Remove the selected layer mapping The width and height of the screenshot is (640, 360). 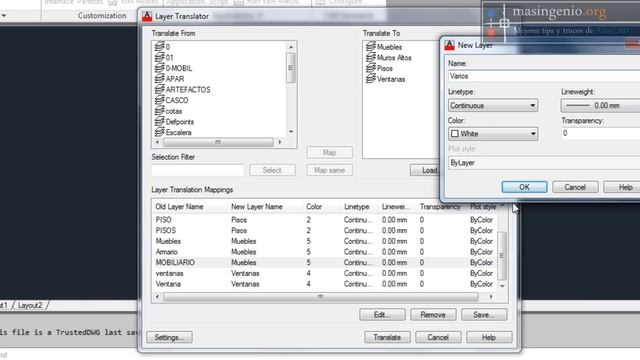point(433,315)
